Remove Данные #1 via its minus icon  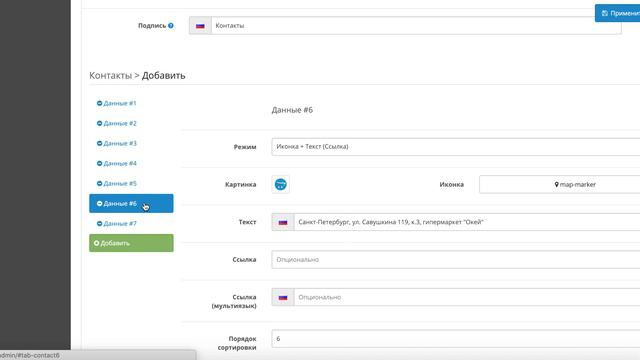99,103
